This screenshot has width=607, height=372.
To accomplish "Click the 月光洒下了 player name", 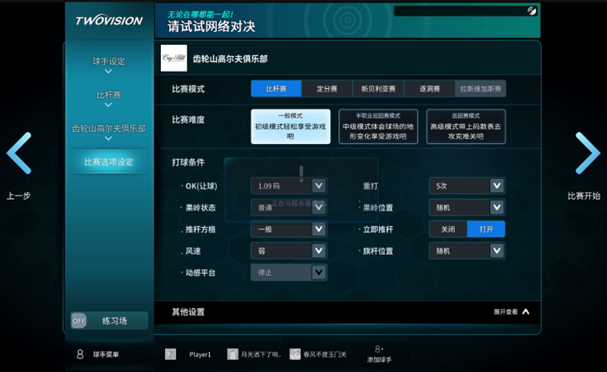I will tap(261, 354).
